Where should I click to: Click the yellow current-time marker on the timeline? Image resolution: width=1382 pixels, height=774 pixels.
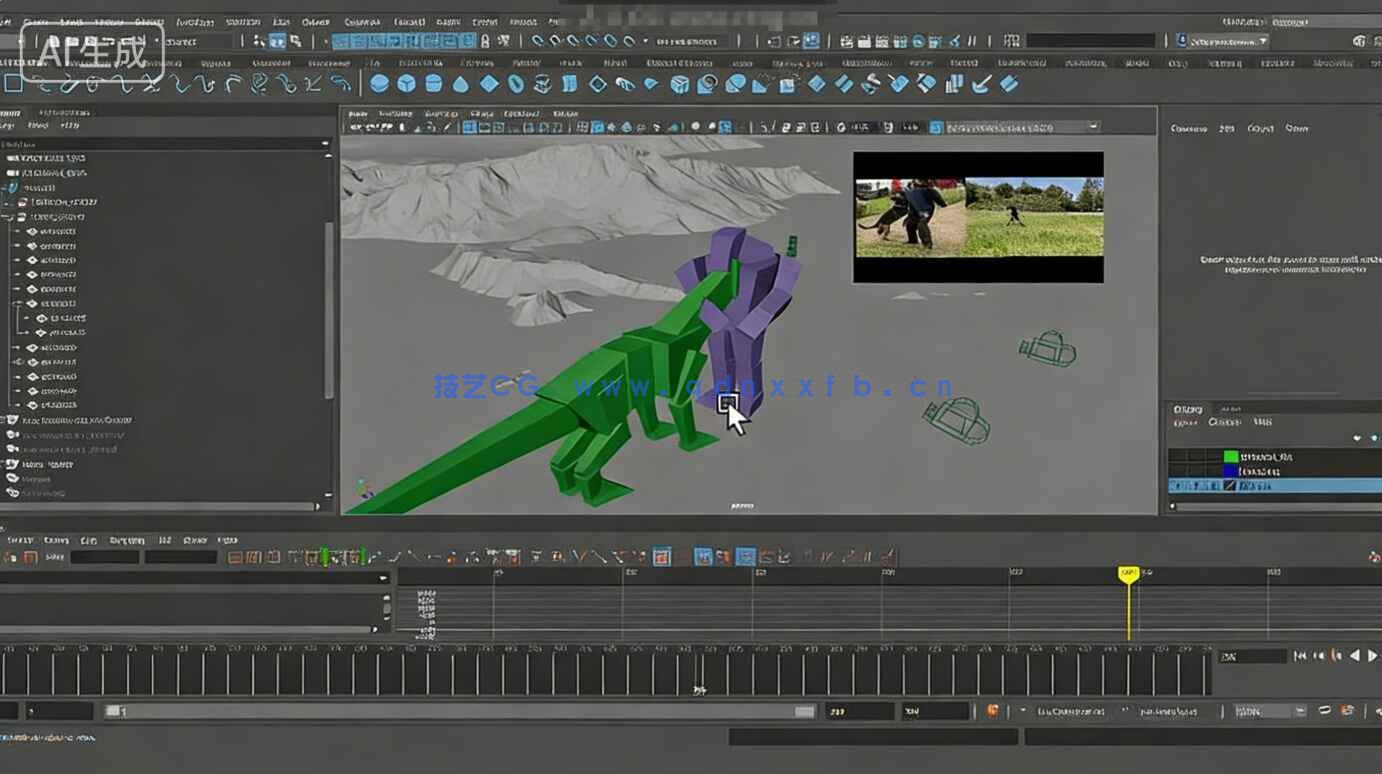tap(1128, 575)
